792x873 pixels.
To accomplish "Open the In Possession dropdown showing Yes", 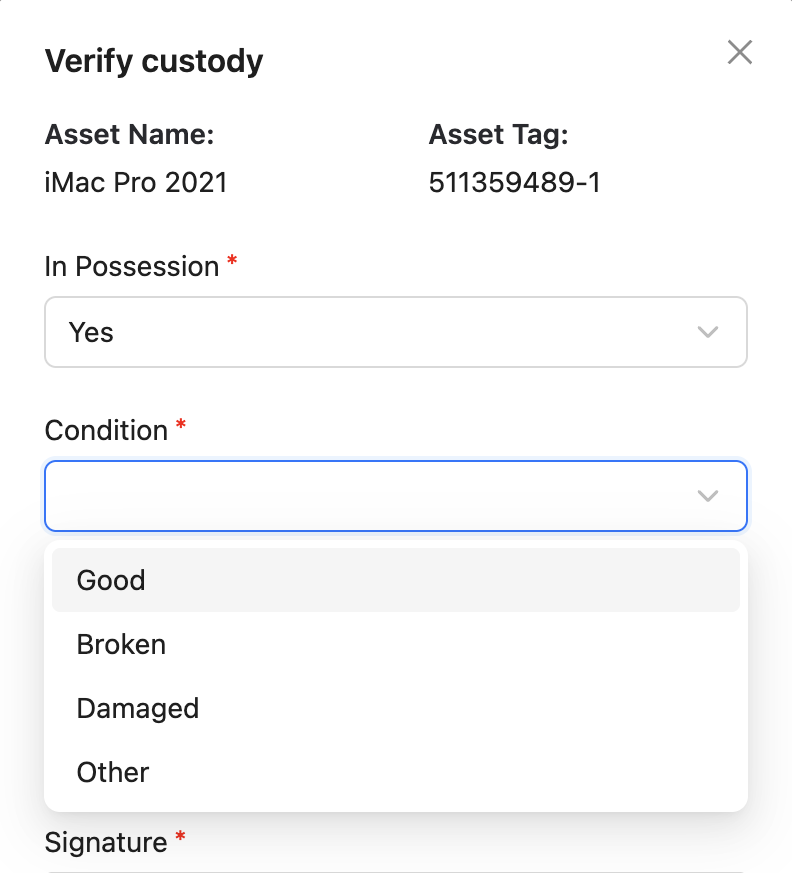I will coord(396,332).
